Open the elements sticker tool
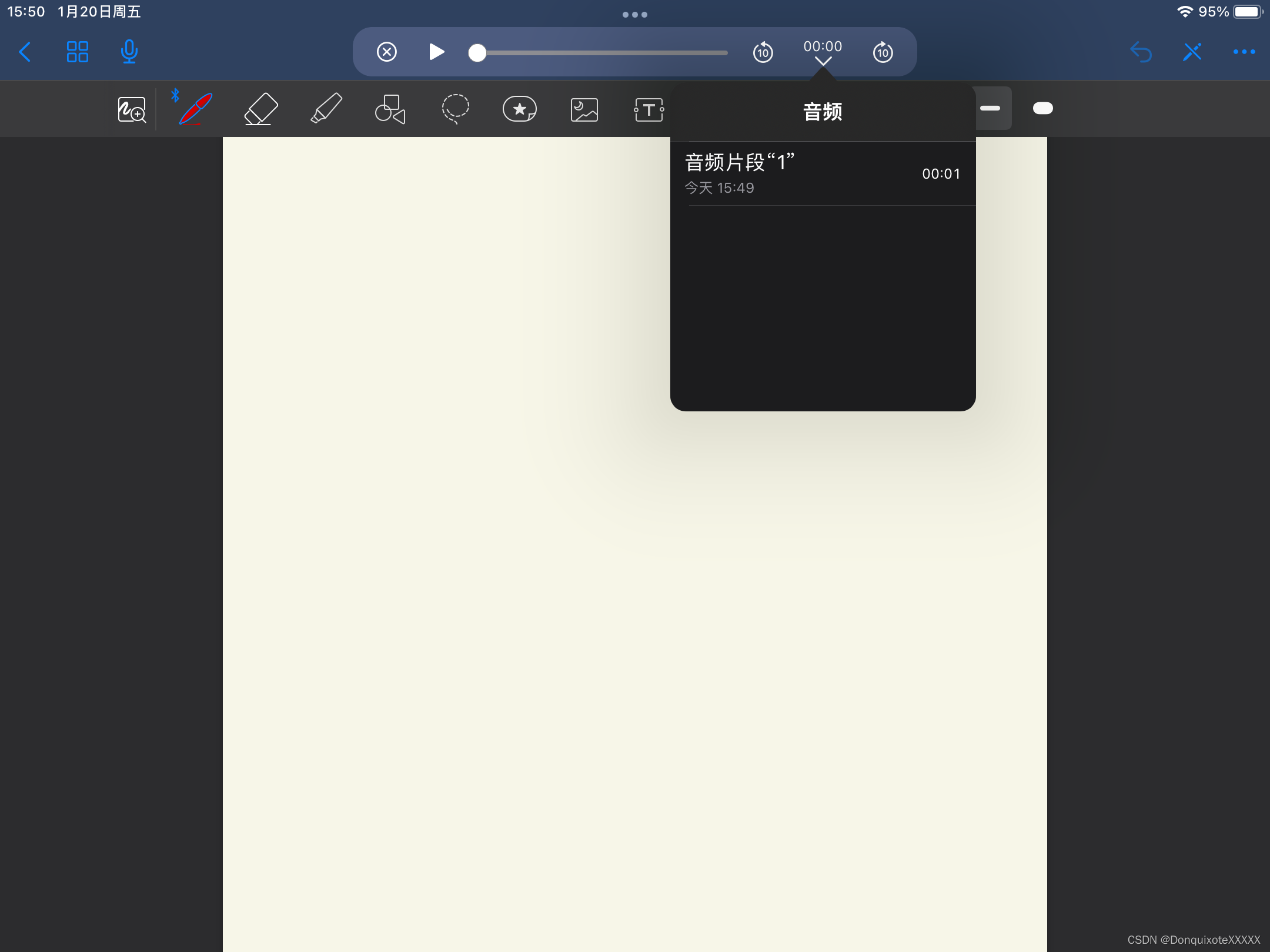The height and width of the screenshot is (952, 1270). point(520,109)
